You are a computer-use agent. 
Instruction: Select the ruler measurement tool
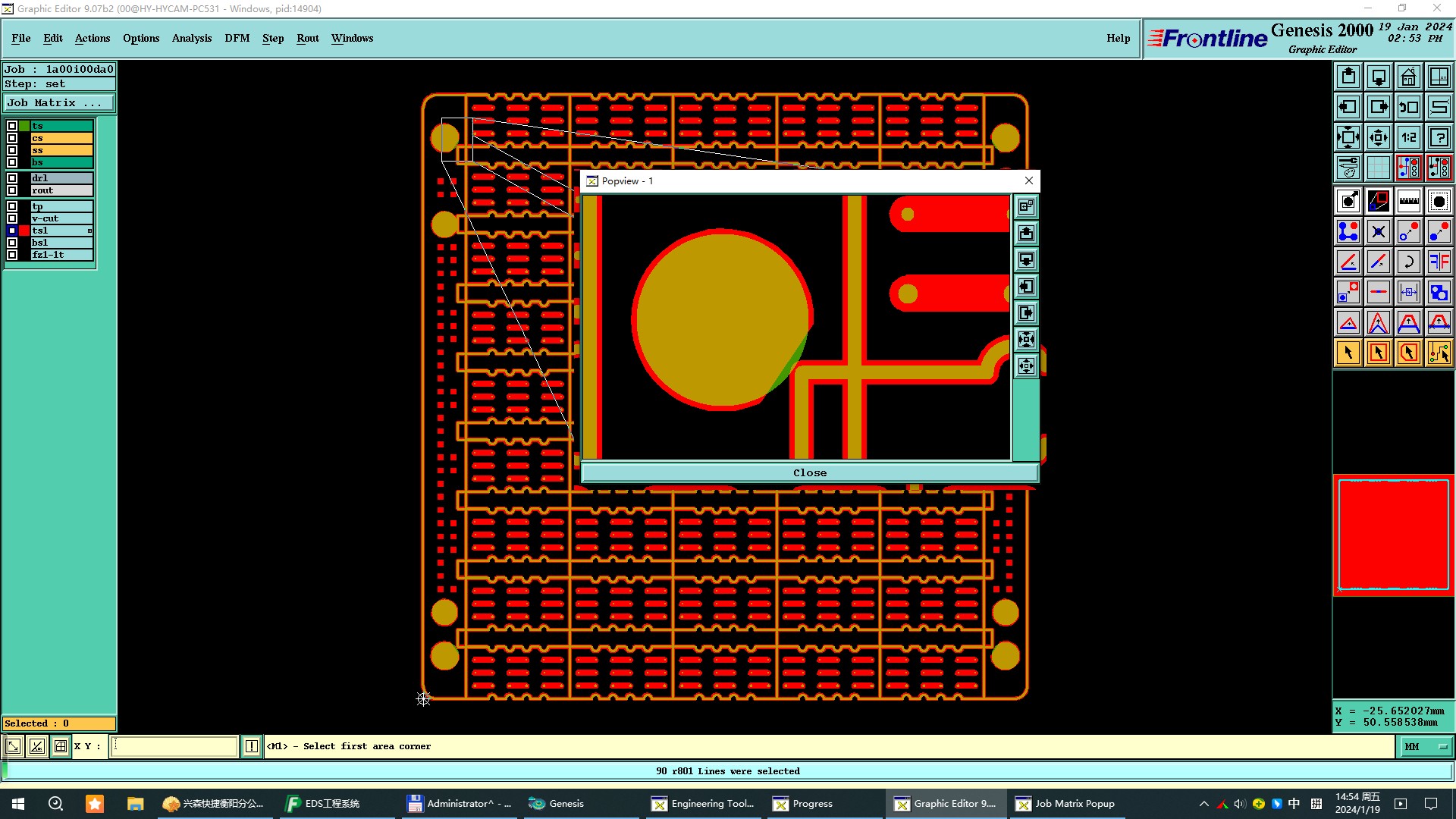coord(1408,201)
